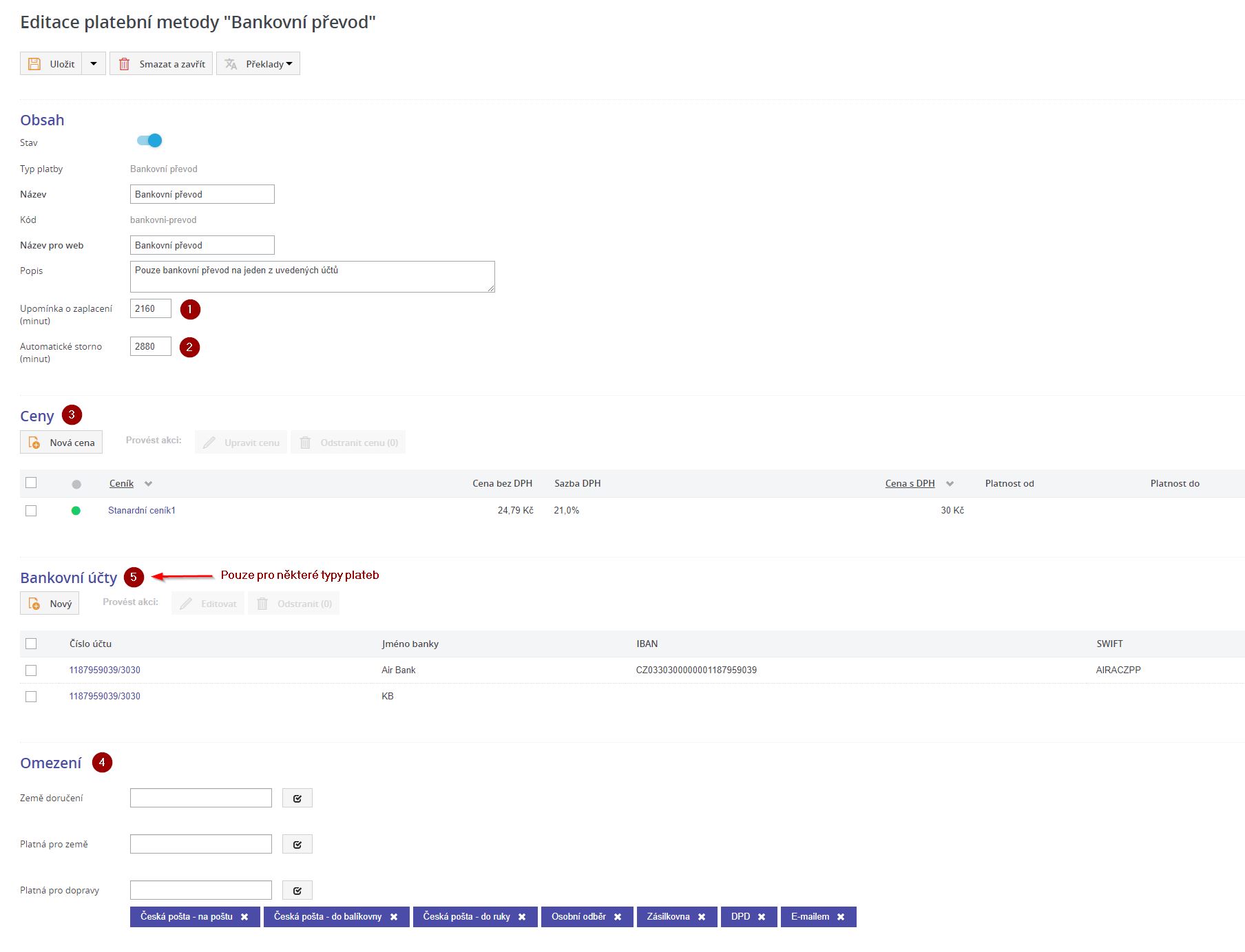Click the Nová cena button
The height and width of the screenshot is (952, 1245).
[61, 443]
